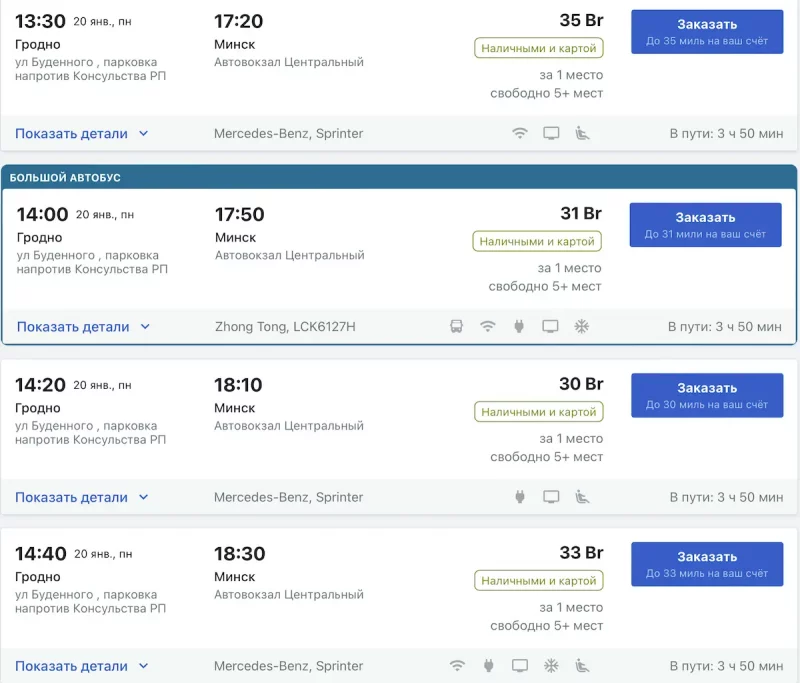Click snowflake icon on the 14:40 trip
800x683 pixels.
pyautogui.click(x=550, y=666)
